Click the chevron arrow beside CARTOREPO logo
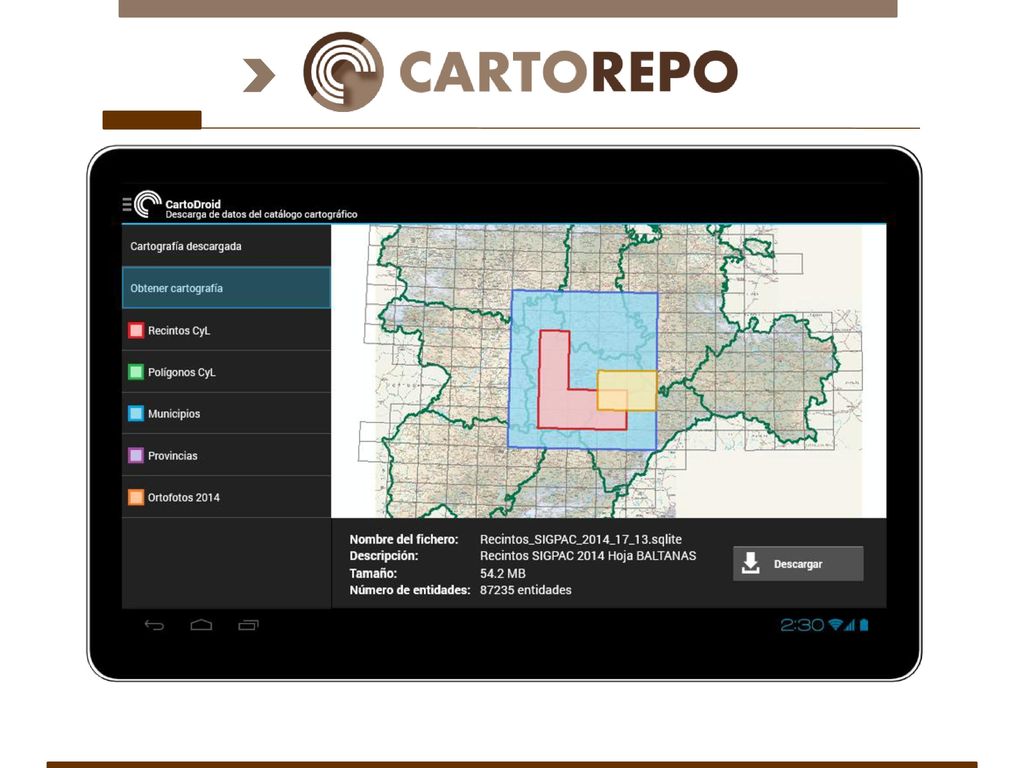 tap(259, 75)
